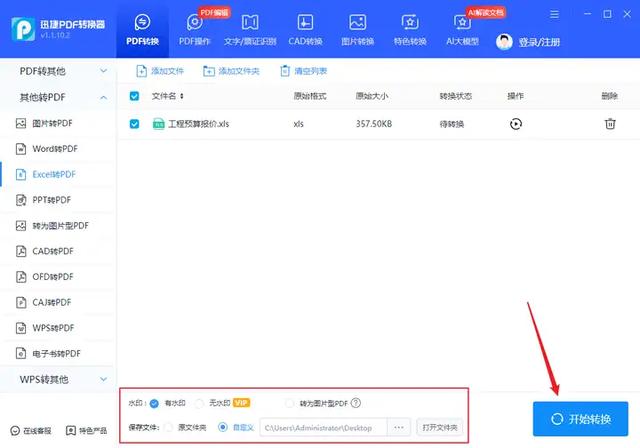Image resolution: width=640 pixels, height=448 pixels.
Task: Uncheck the 工程预算报价.xls file checkbox
Action: pos(134,124)
